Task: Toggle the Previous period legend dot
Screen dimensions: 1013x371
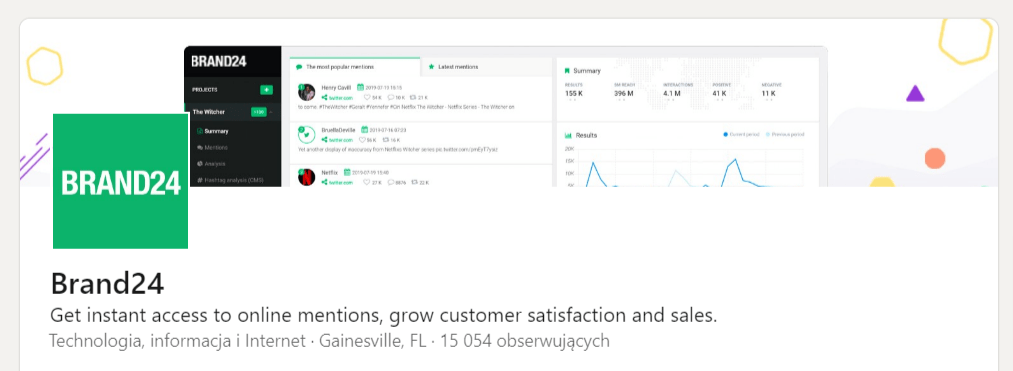Action: click(768, 134)
